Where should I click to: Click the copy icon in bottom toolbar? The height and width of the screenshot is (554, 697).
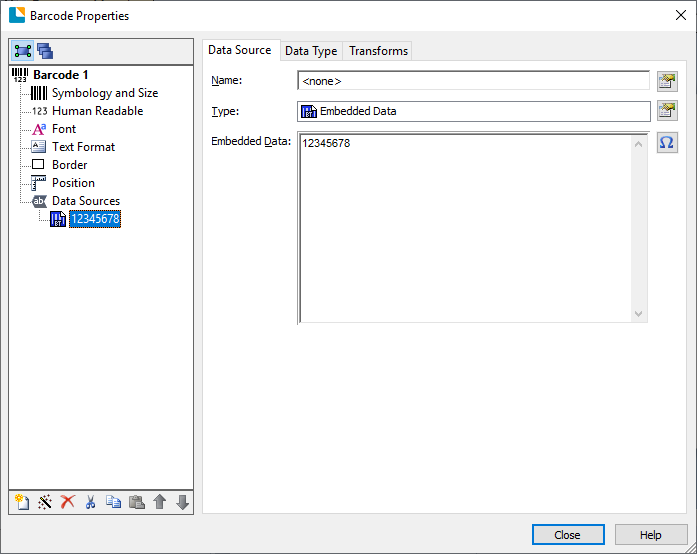(113, 502)
